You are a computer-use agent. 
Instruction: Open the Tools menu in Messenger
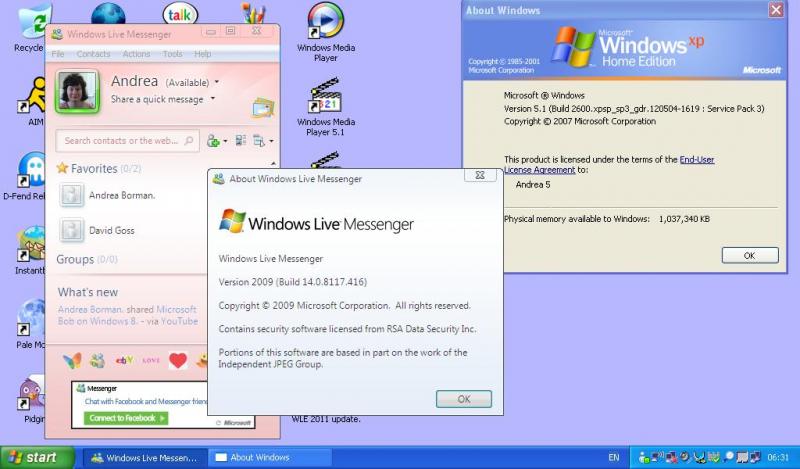coord(172,54)
